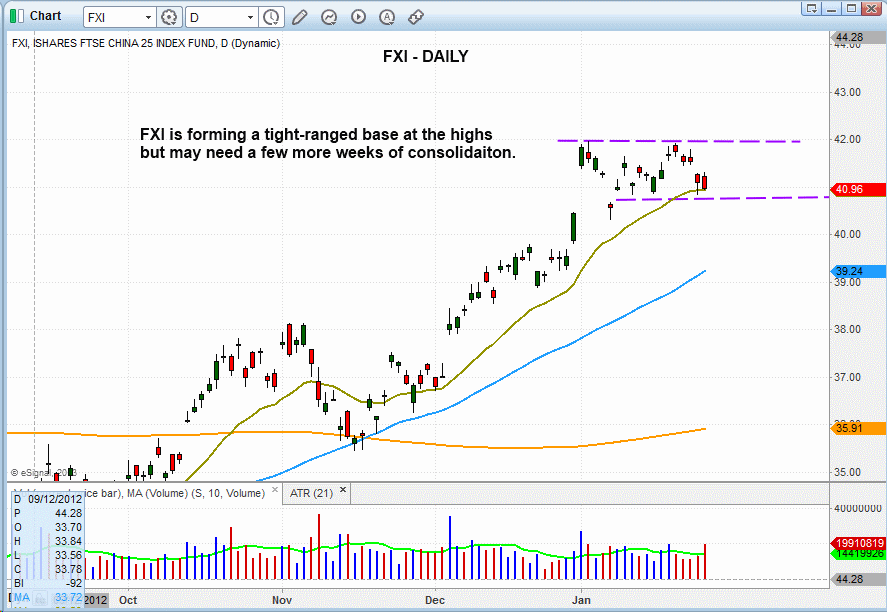The height and width of the screenshot is (612, 887).
Task: Open the alerts 'A' circle icon
Action: 387,18
